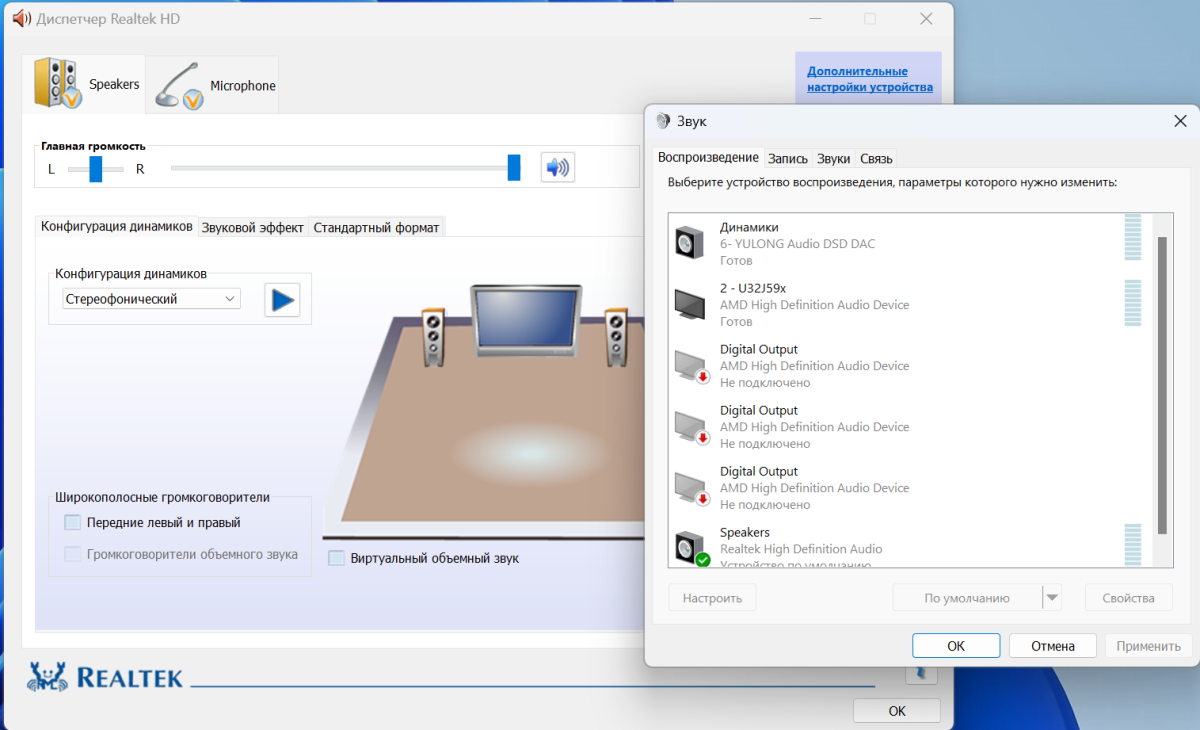Open the Конфигурация динамиков tab
1200x730 pixels.
tap(117, 226)
